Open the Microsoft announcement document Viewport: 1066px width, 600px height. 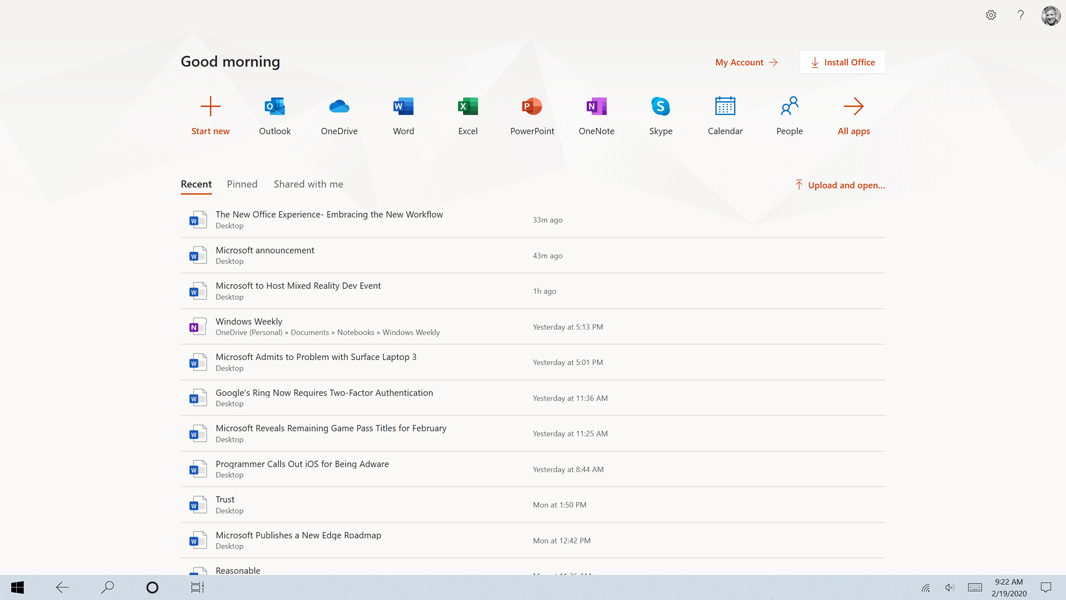click(x=265, y=250)
